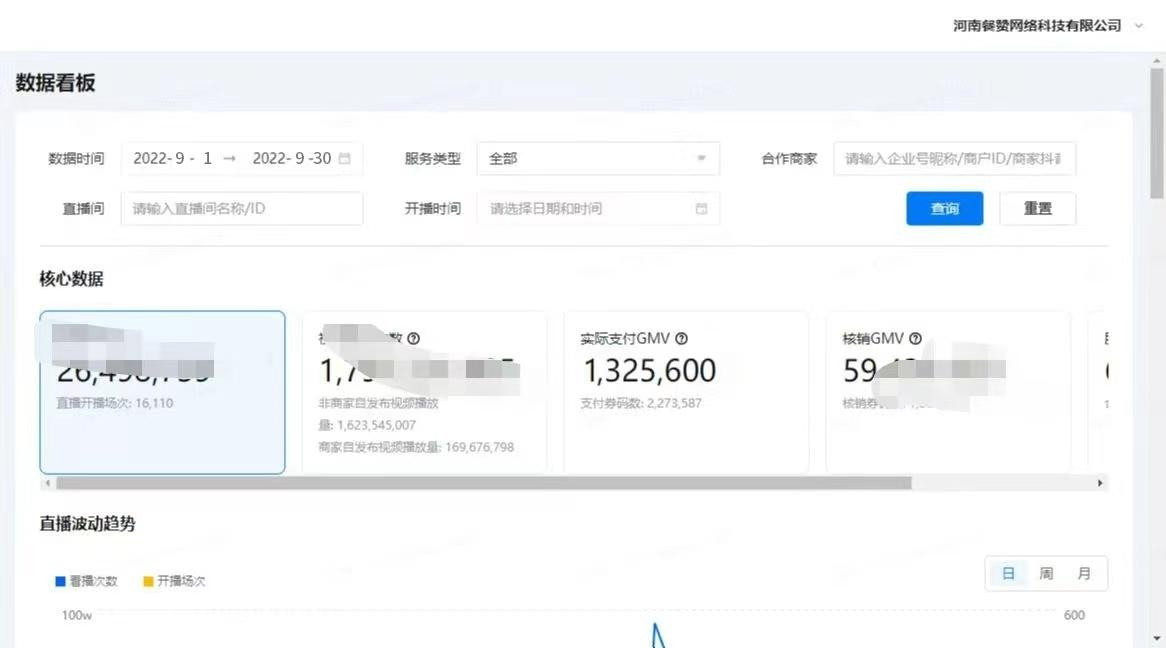Click help icon next to 实际支付GMV

[681, 339]
